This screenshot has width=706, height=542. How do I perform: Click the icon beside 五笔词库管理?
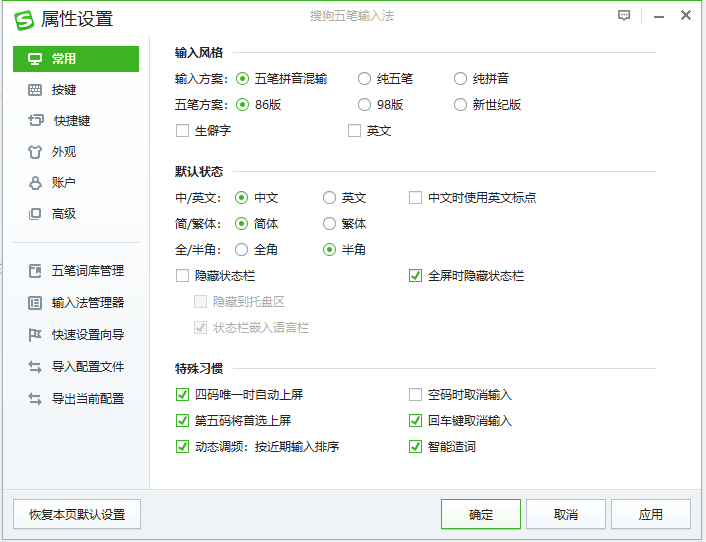pos(35,271)
